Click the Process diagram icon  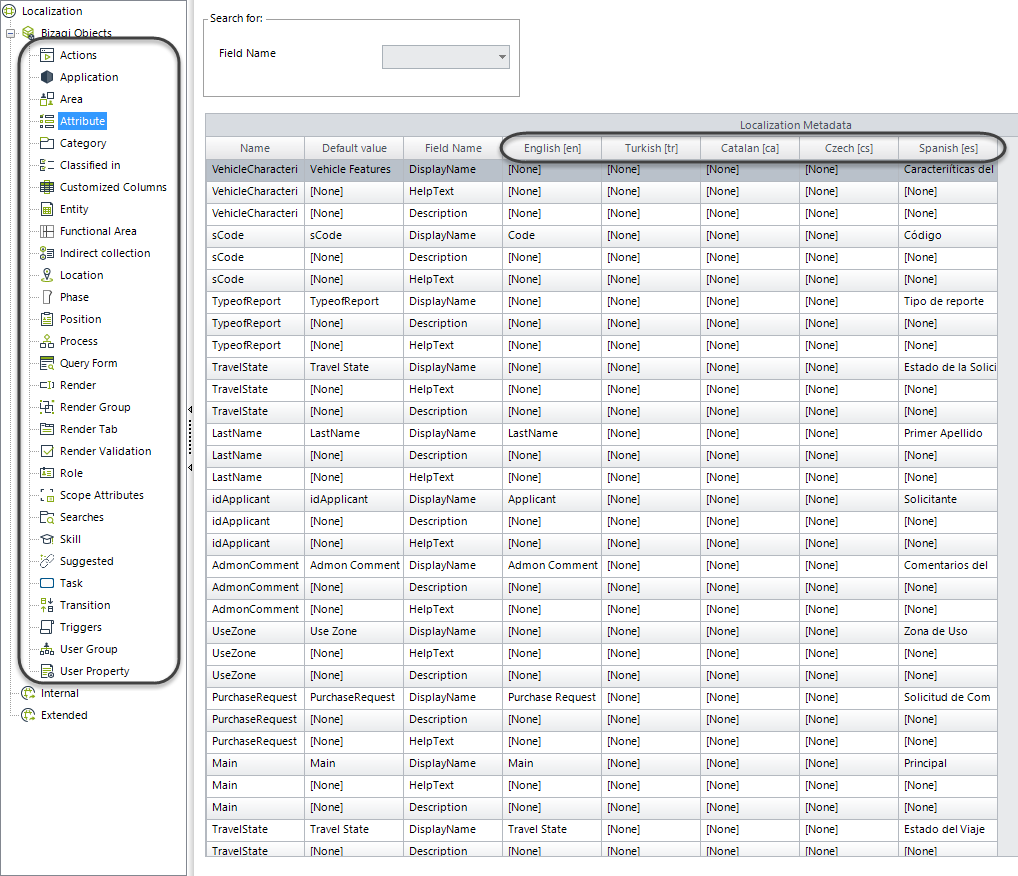click(x=47, y=342)
